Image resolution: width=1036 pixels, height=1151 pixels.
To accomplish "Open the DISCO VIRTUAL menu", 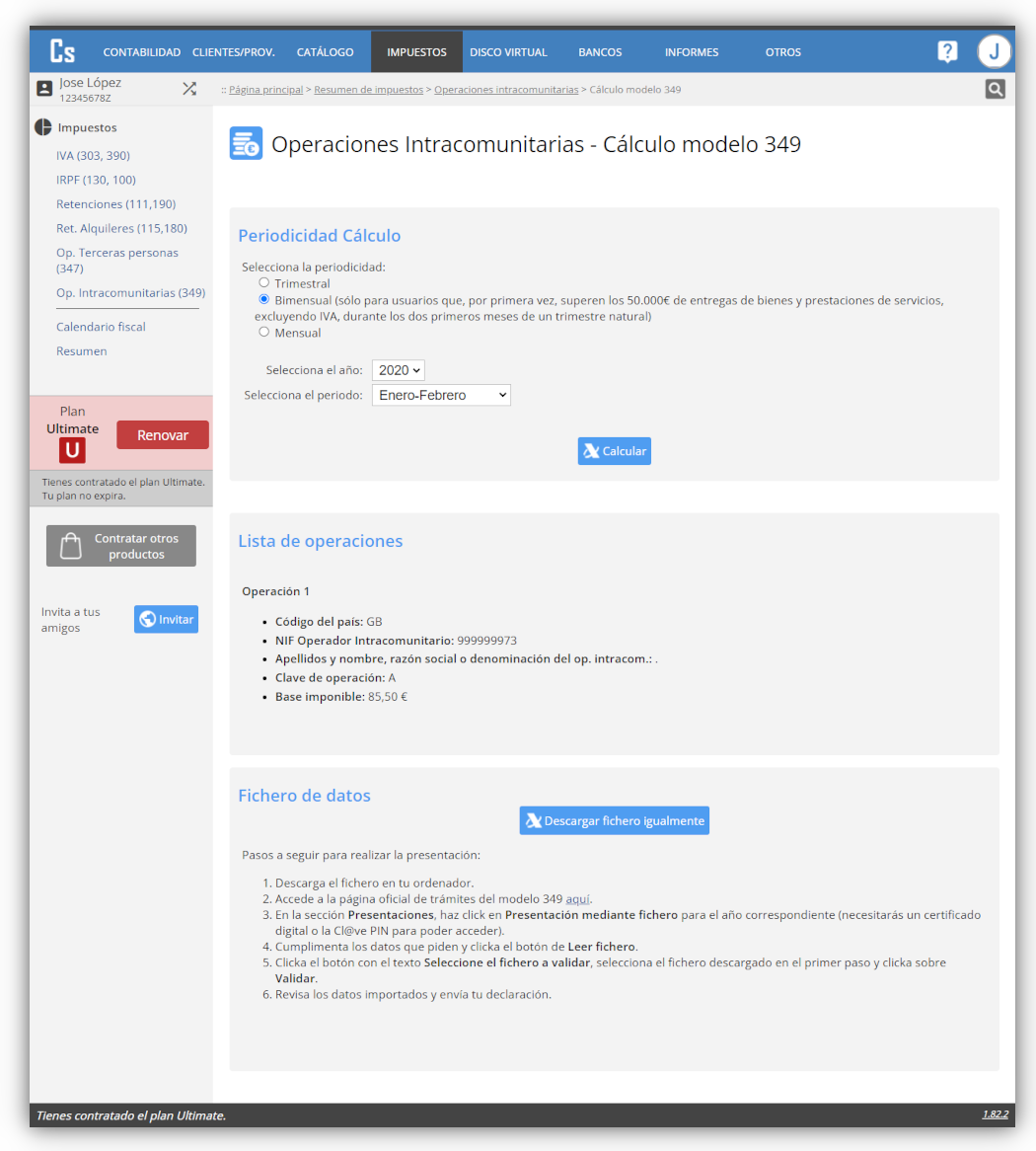I will (508, 52).
